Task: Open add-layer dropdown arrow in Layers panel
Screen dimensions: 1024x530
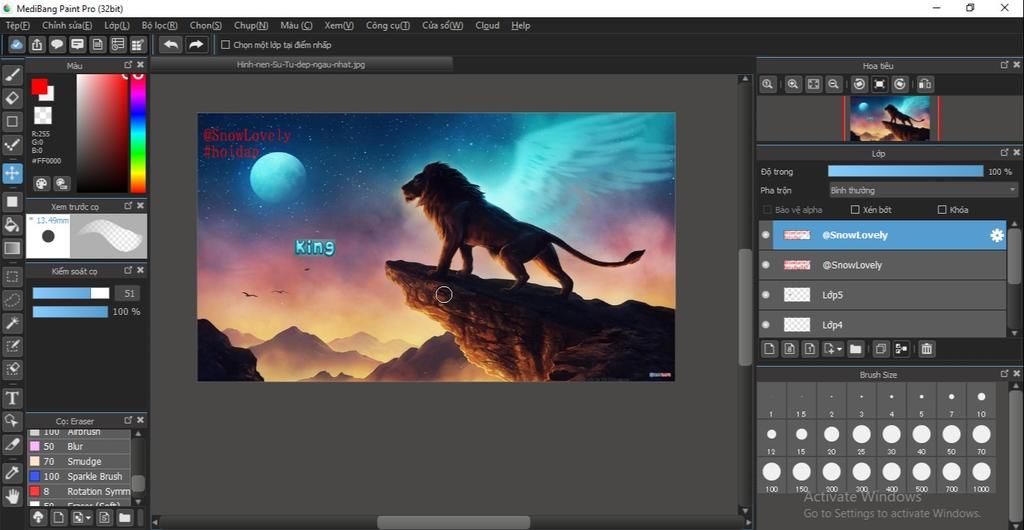Action: pos(839,349)
